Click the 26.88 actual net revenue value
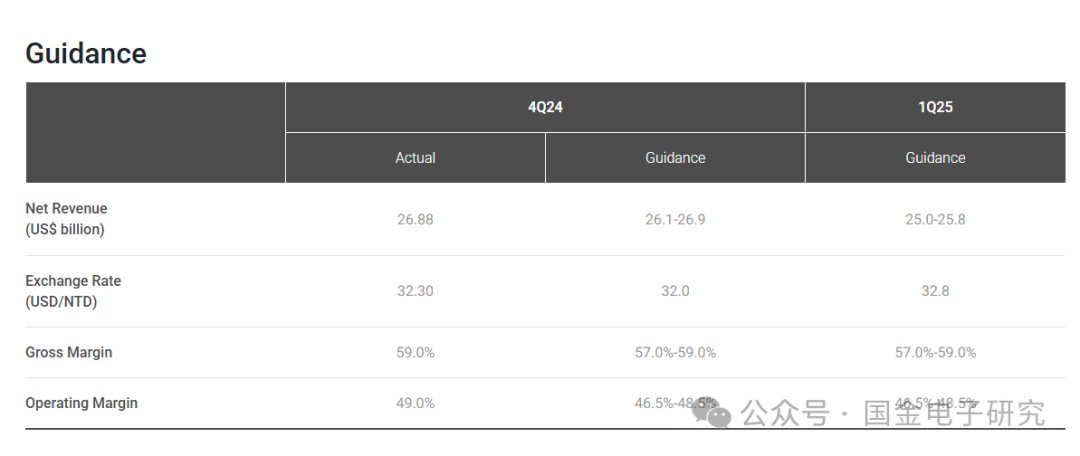The width and height of the screenshot is (1080, 456). (x=415, y=220)
